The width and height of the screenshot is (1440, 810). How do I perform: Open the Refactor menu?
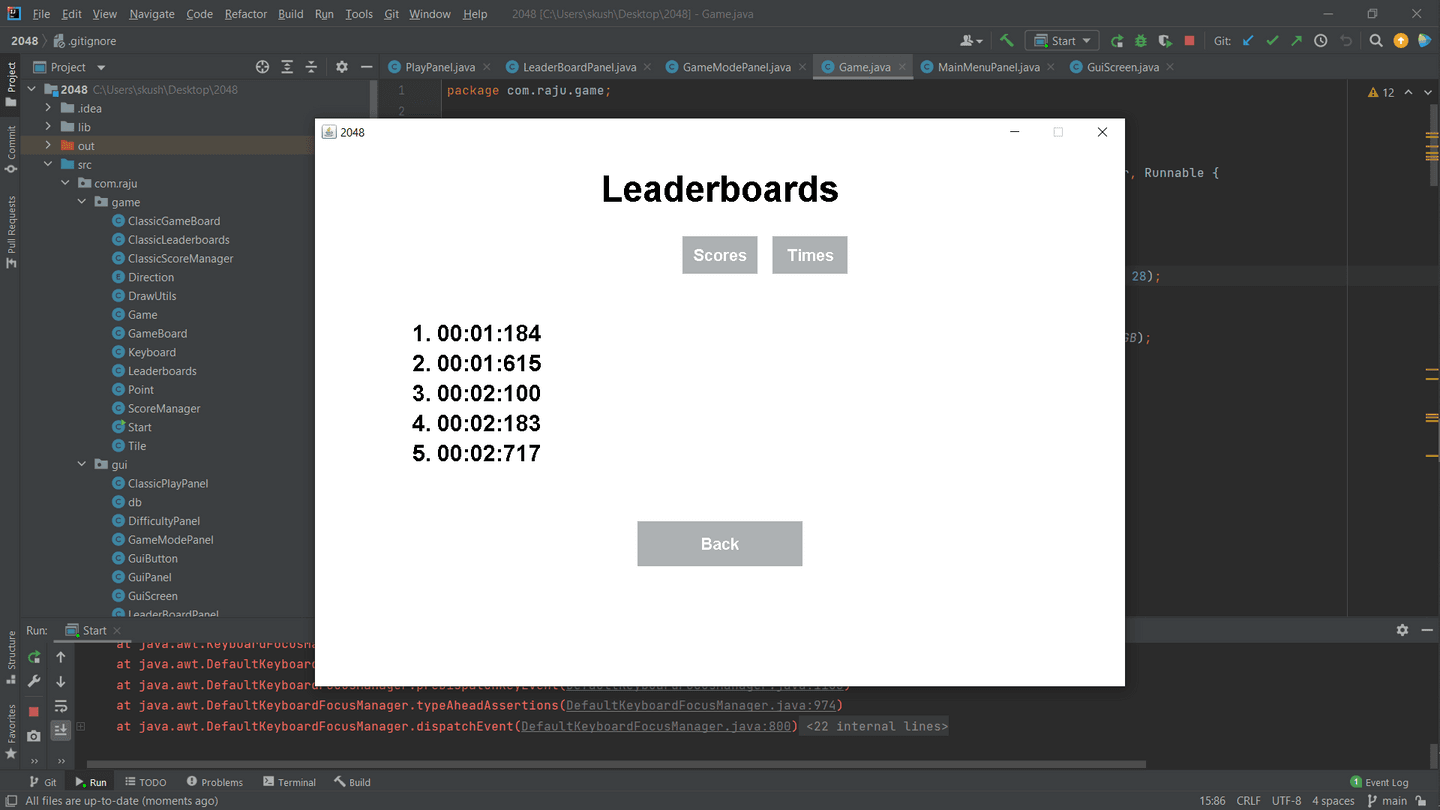pyautogui.click(x=245, y=14)
